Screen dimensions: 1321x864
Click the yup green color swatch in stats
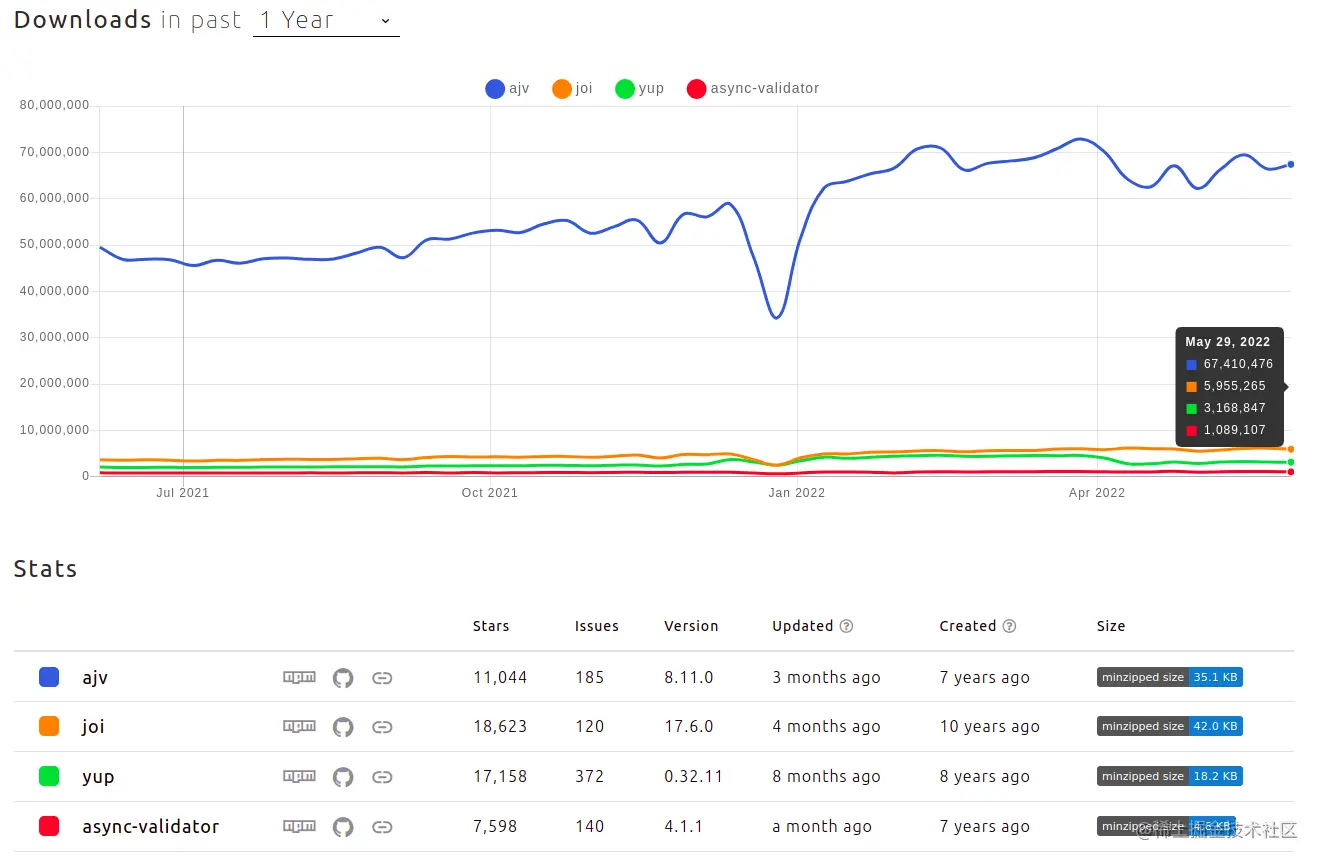[49, 776]
